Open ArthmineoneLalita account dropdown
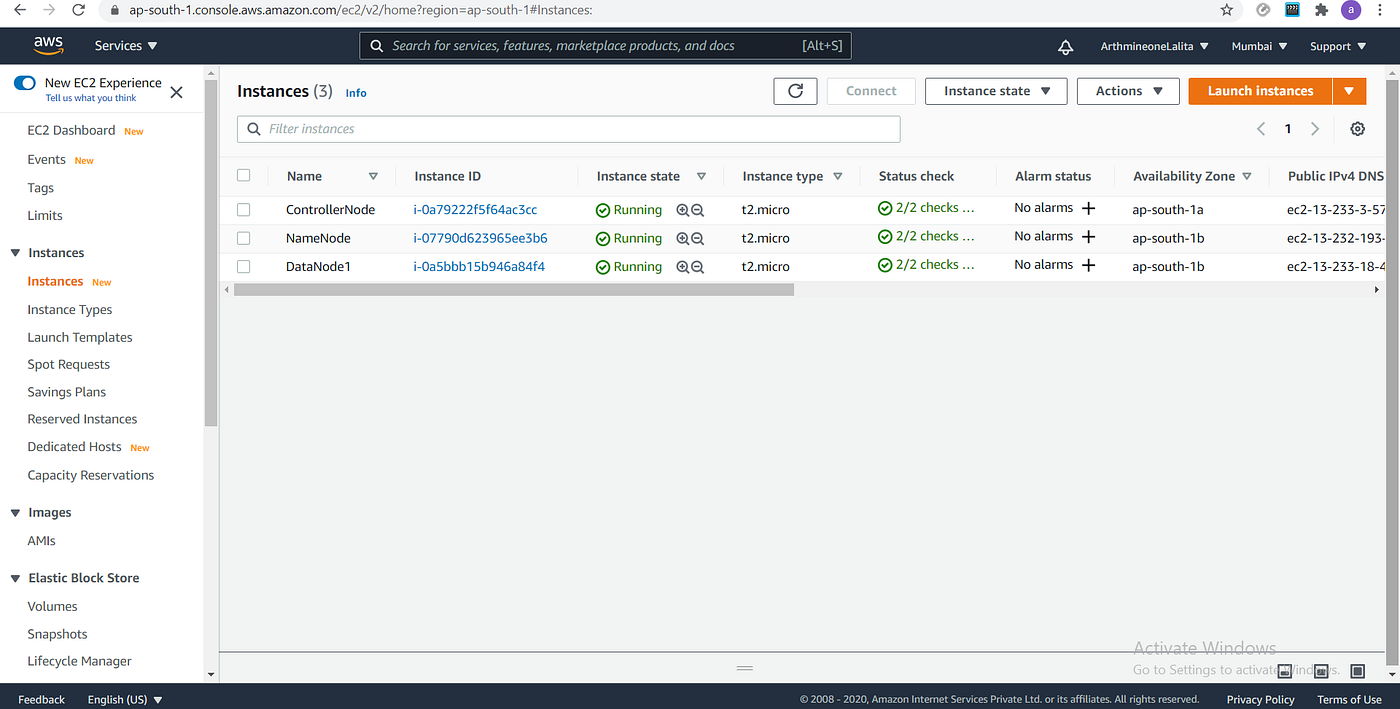The height and width of the screenshot is (709, 1400). [x=1154, y=47]
